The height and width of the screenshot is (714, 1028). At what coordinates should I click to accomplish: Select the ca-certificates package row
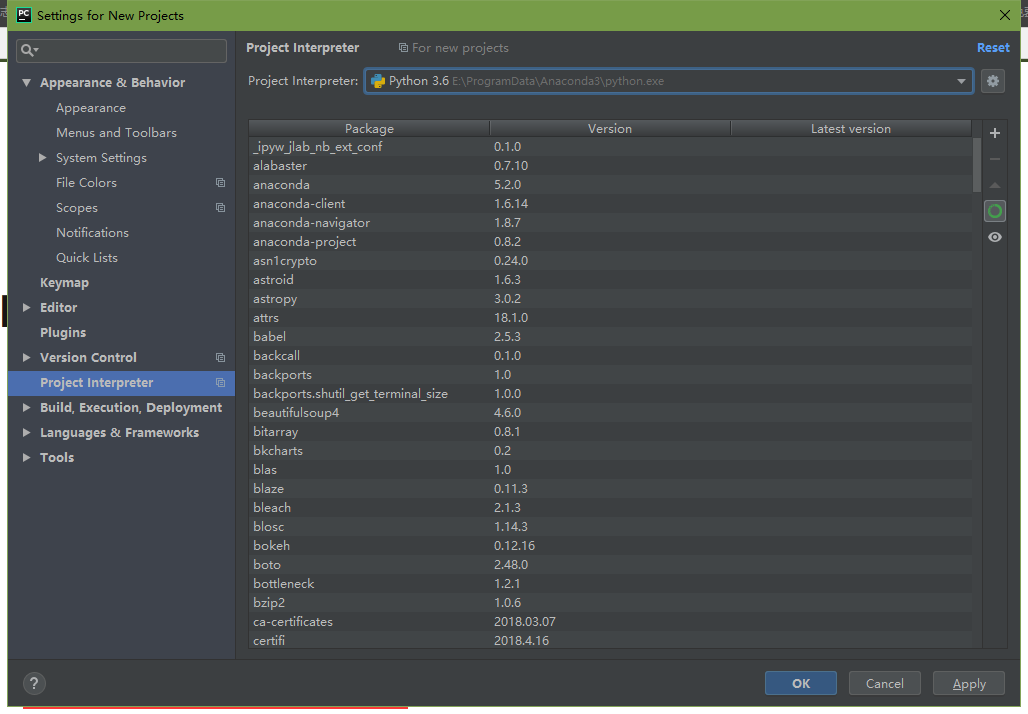[610, 622]
